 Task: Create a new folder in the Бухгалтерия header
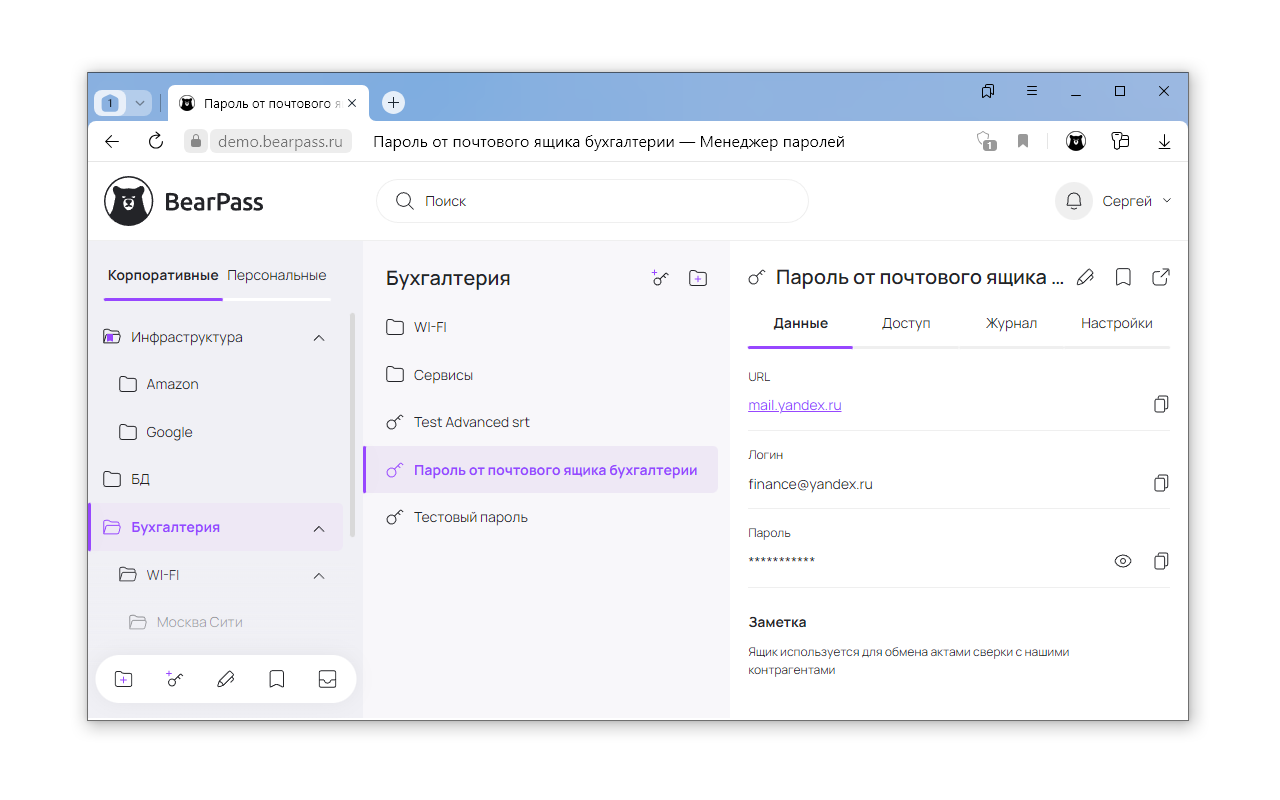[698, 279]
